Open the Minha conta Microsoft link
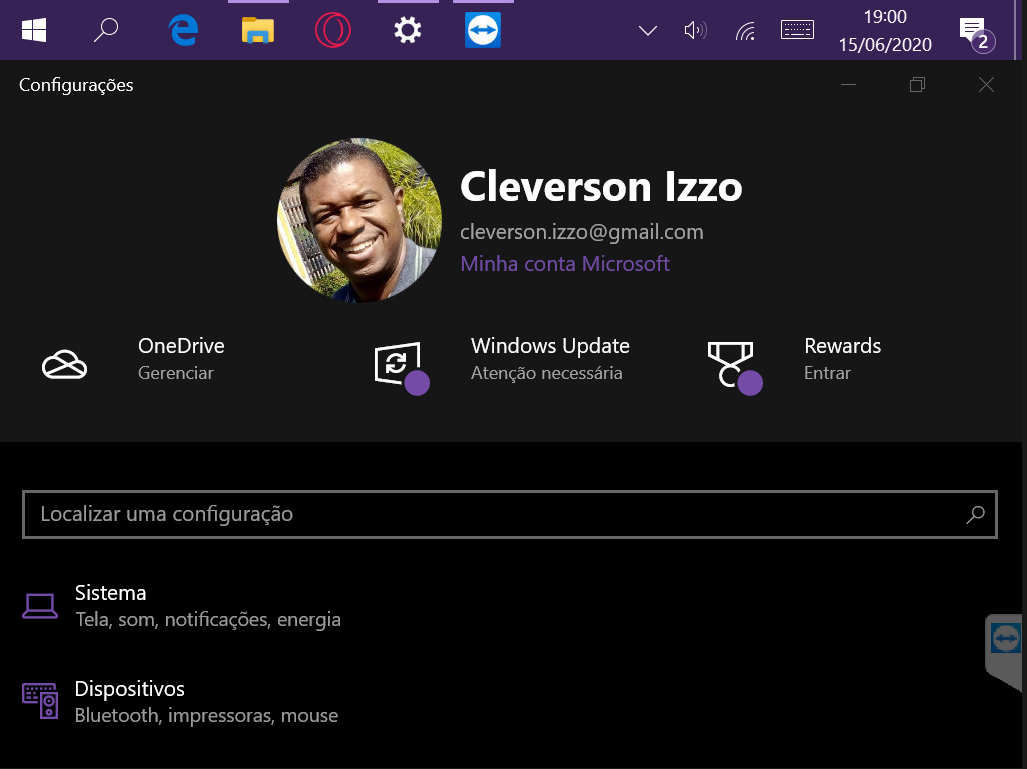This screenshot has width=1027, height=769. pos(565,264)
